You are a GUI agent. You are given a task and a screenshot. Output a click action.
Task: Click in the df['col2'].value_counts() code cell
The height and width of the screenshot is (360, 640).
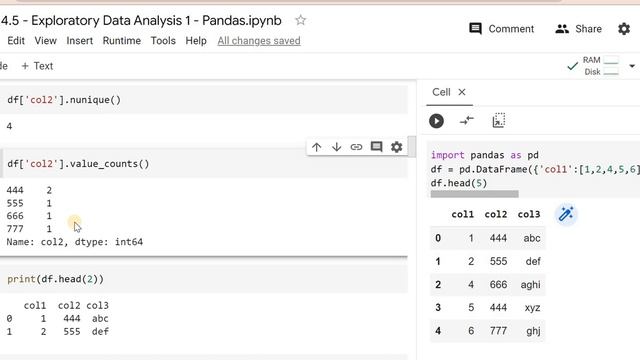click(204, 164)
